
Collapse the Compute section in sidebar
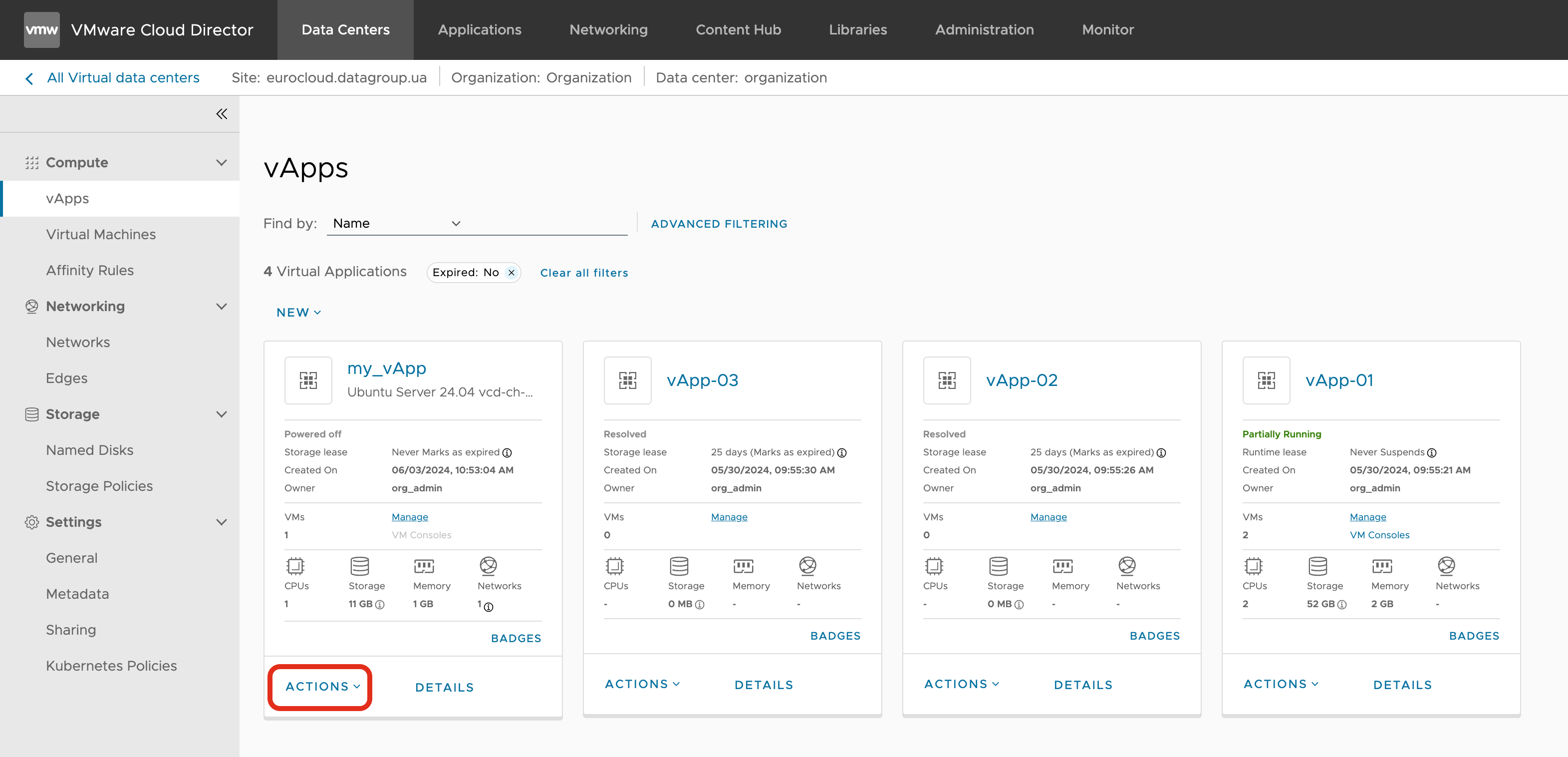(x=222, y=163)
